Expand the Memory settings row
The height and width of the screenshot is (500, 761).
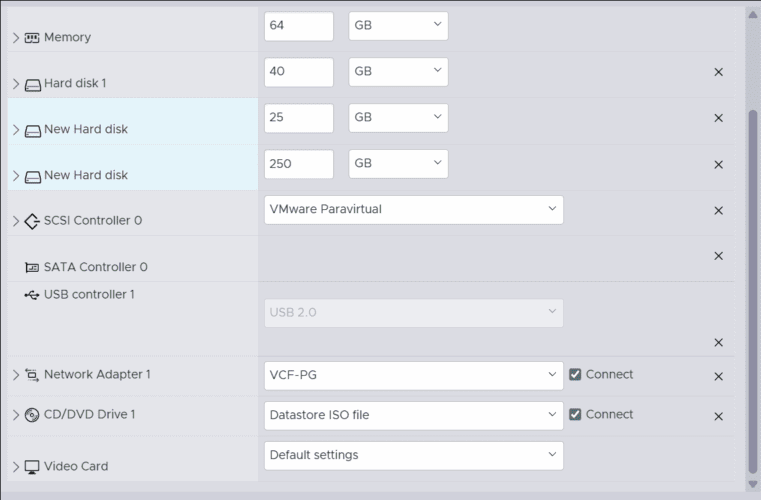pos(16,38)
